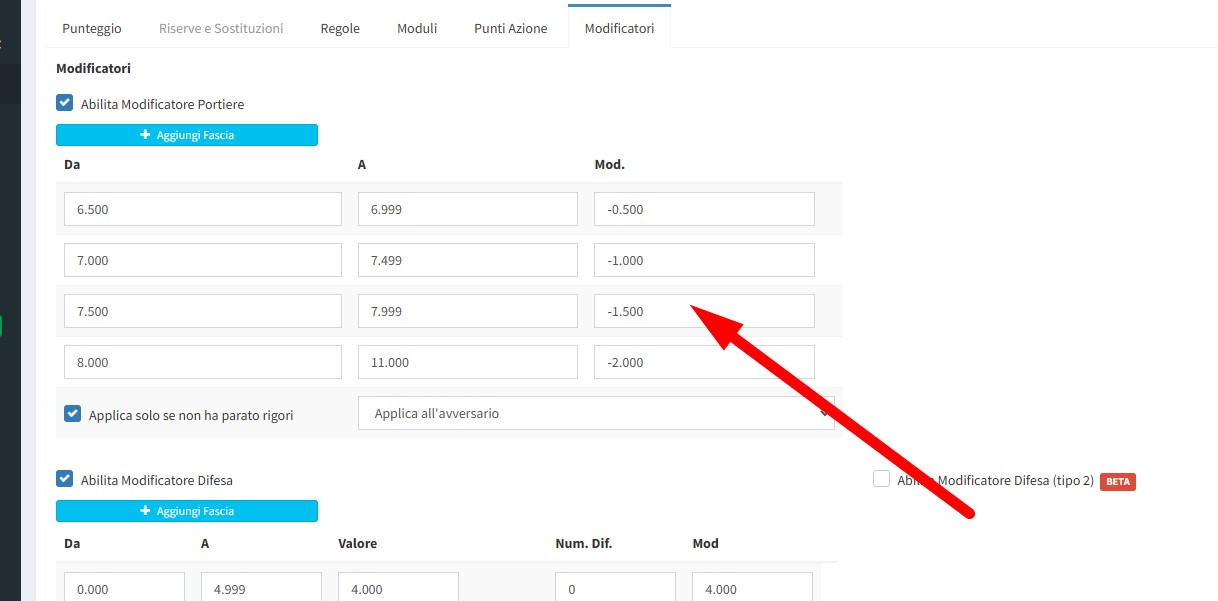The image size is (1218, 601).
Task: Select the Modificatori tab
Action: pyautogui.click(x=619, y=28)
